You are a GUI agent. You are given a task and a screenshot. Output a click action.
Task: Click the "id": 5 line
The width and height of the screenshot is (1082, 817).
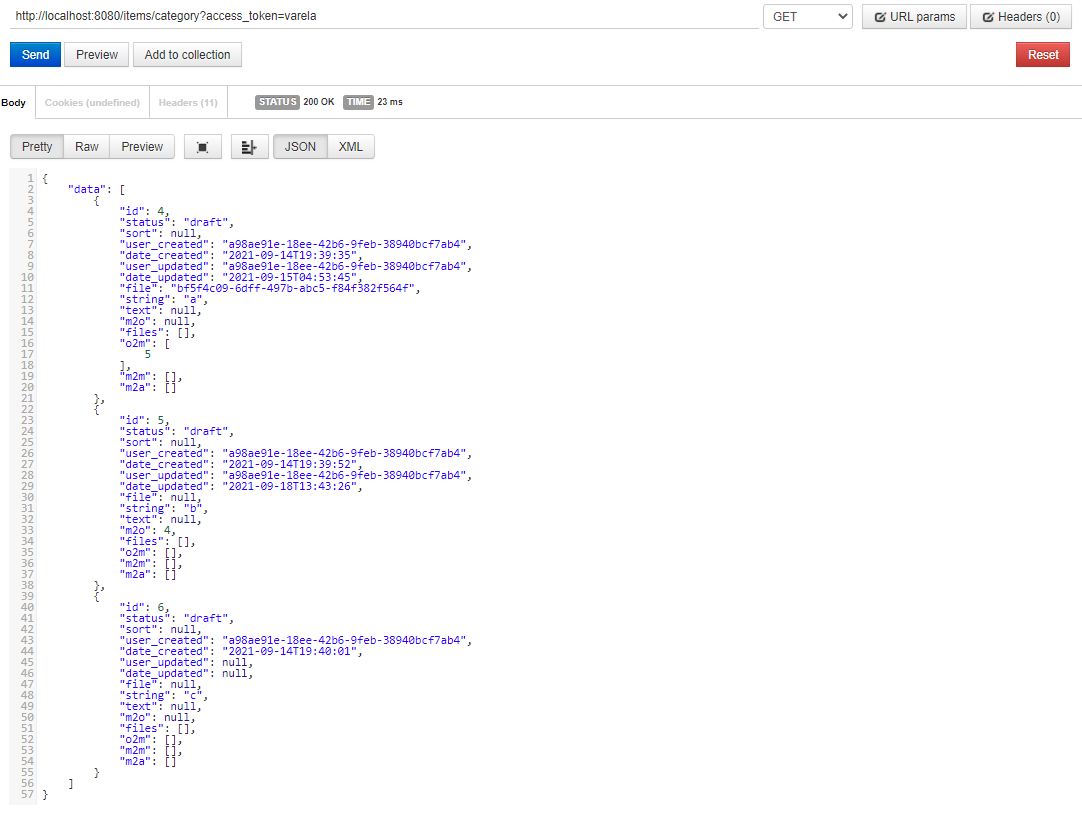[x=144, y=420]
